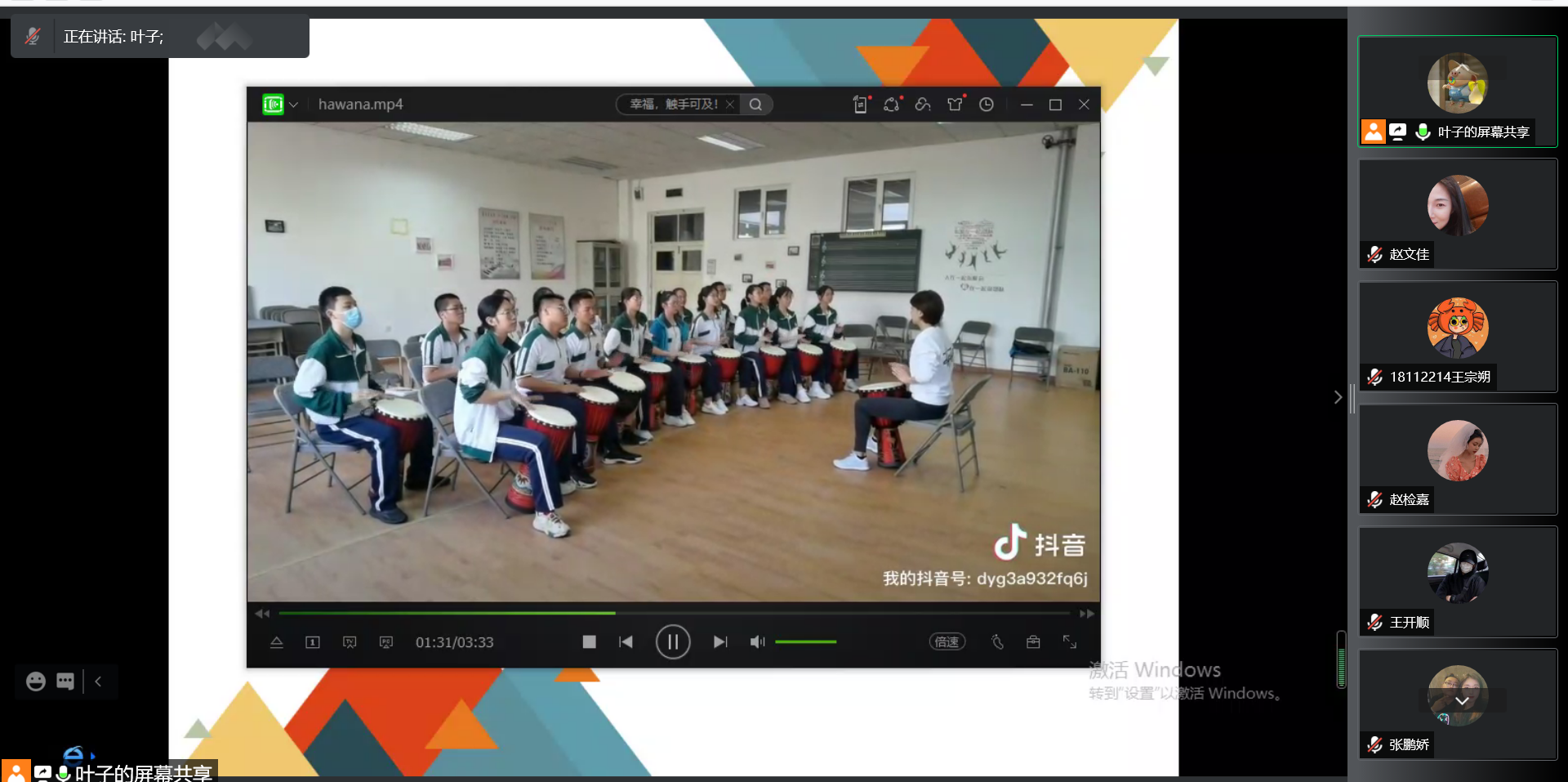Stop the video with the square button
Image resolution: width=1568 pixels, height=782 pixels.
click(589, 642)
